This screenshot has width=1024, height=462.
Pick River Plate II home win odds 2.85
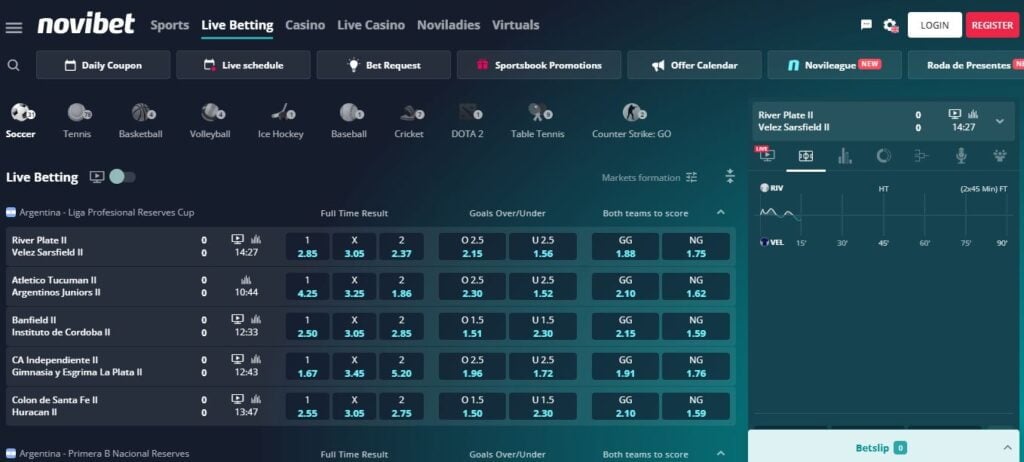tap(307, 246)
